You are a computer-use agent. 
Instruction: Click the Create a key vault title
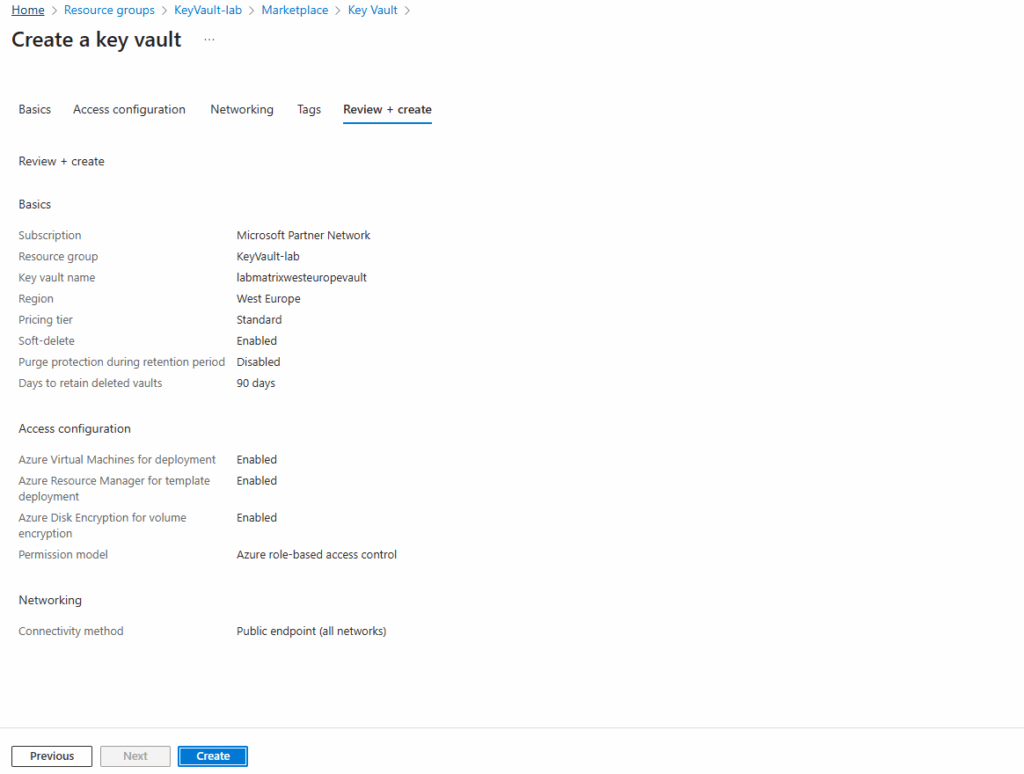97,40
